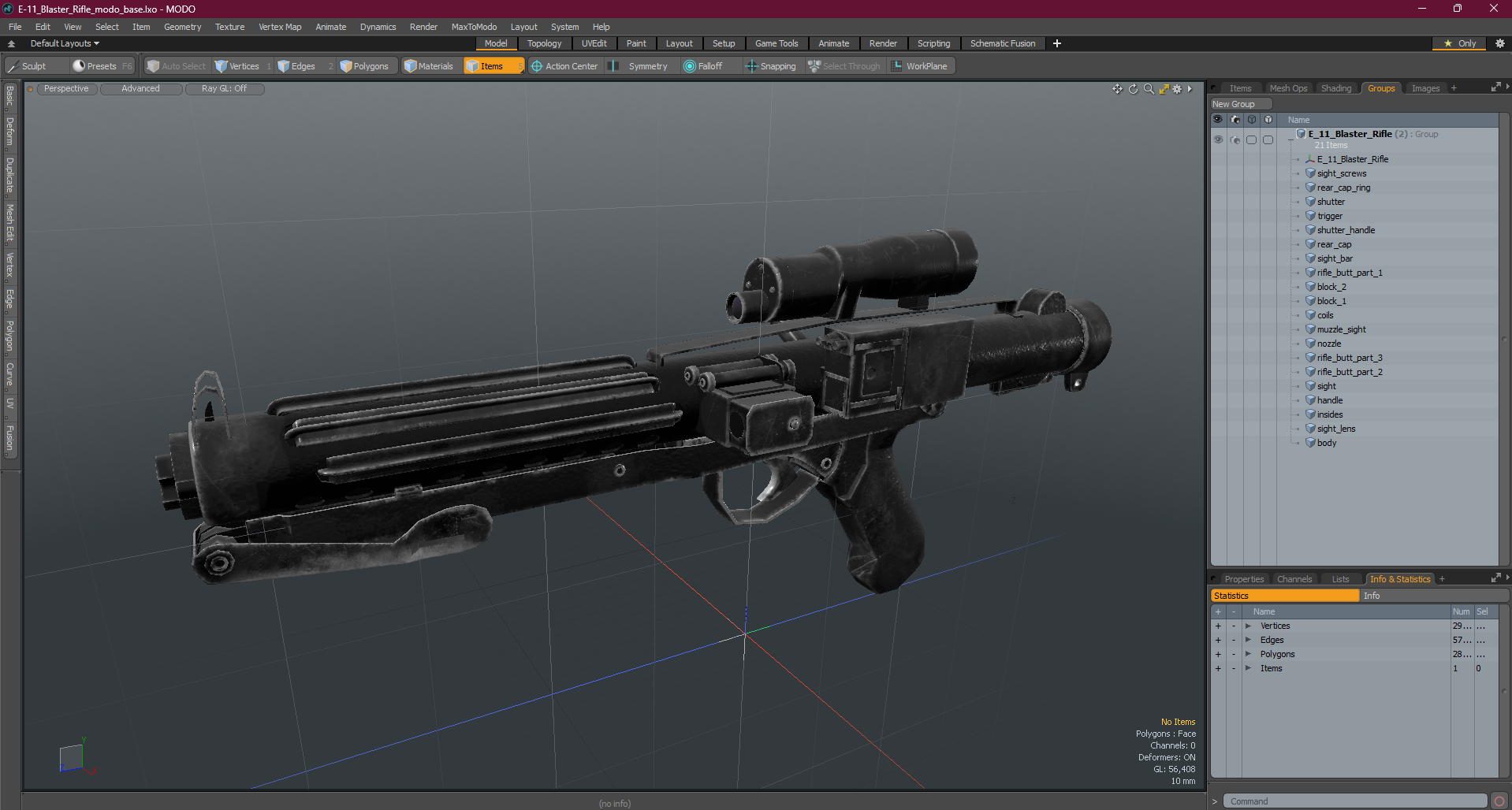This screenshot has height=810, width=1512.
Task: Open the WorkPlane options
Action: pyautogui.click(x=920, y=66)
